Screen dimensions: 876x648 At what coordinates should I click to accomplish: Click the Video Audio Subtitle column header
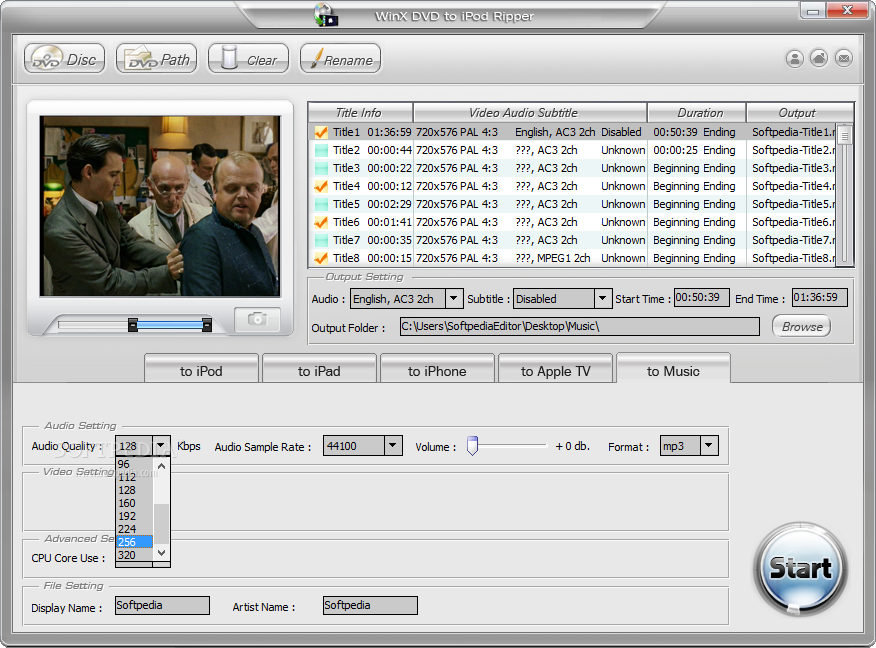[530, 112]
